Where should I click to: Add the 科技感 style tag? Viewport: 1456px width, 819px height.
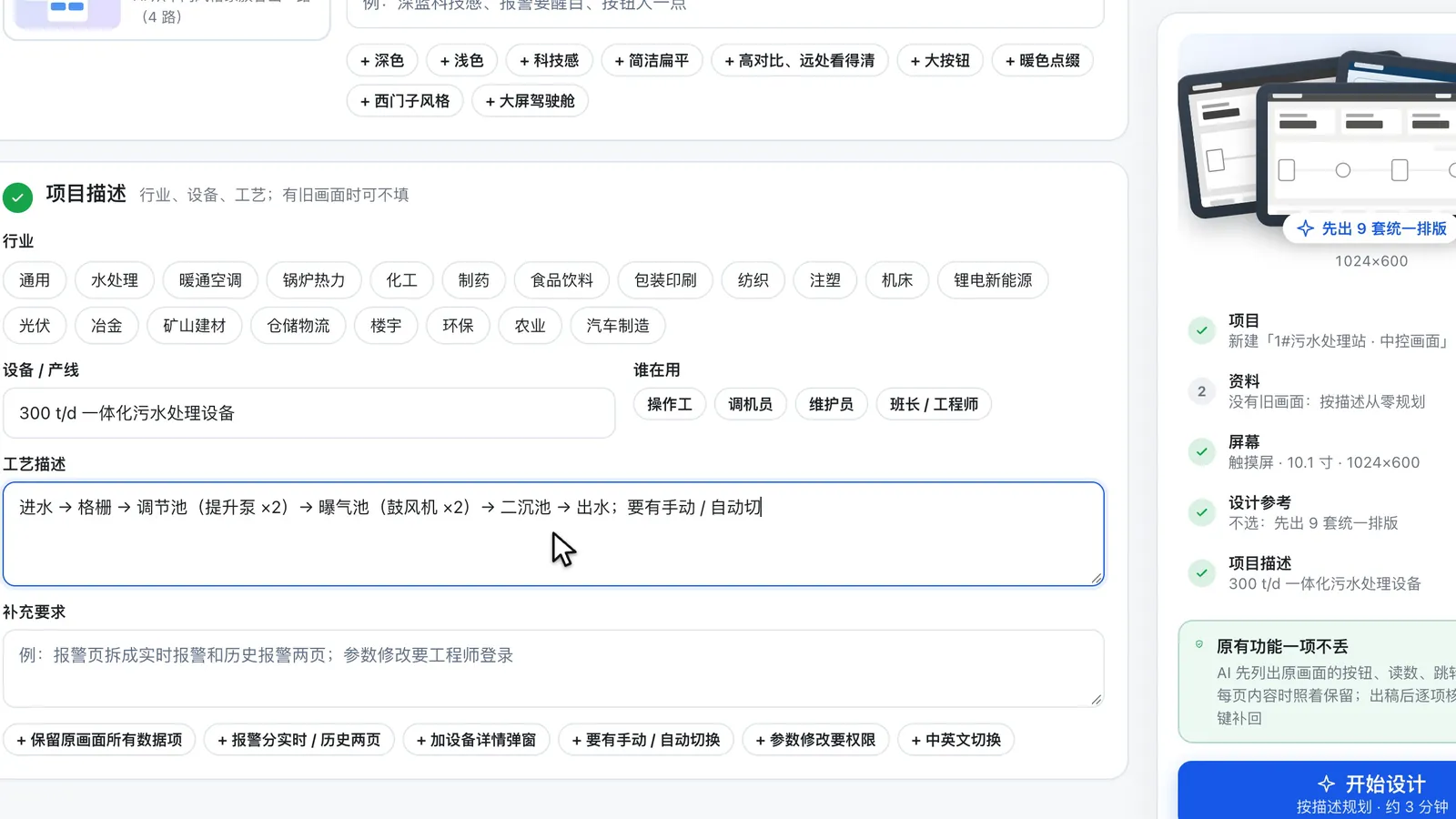[550, 60]
